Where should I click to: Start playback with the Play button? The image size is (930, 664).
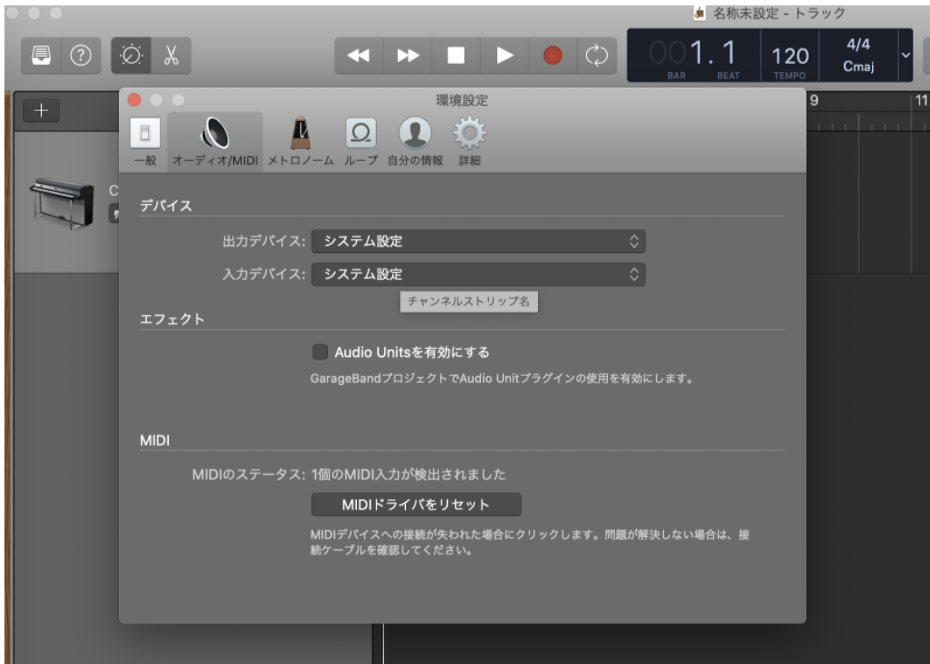(505, 56)
